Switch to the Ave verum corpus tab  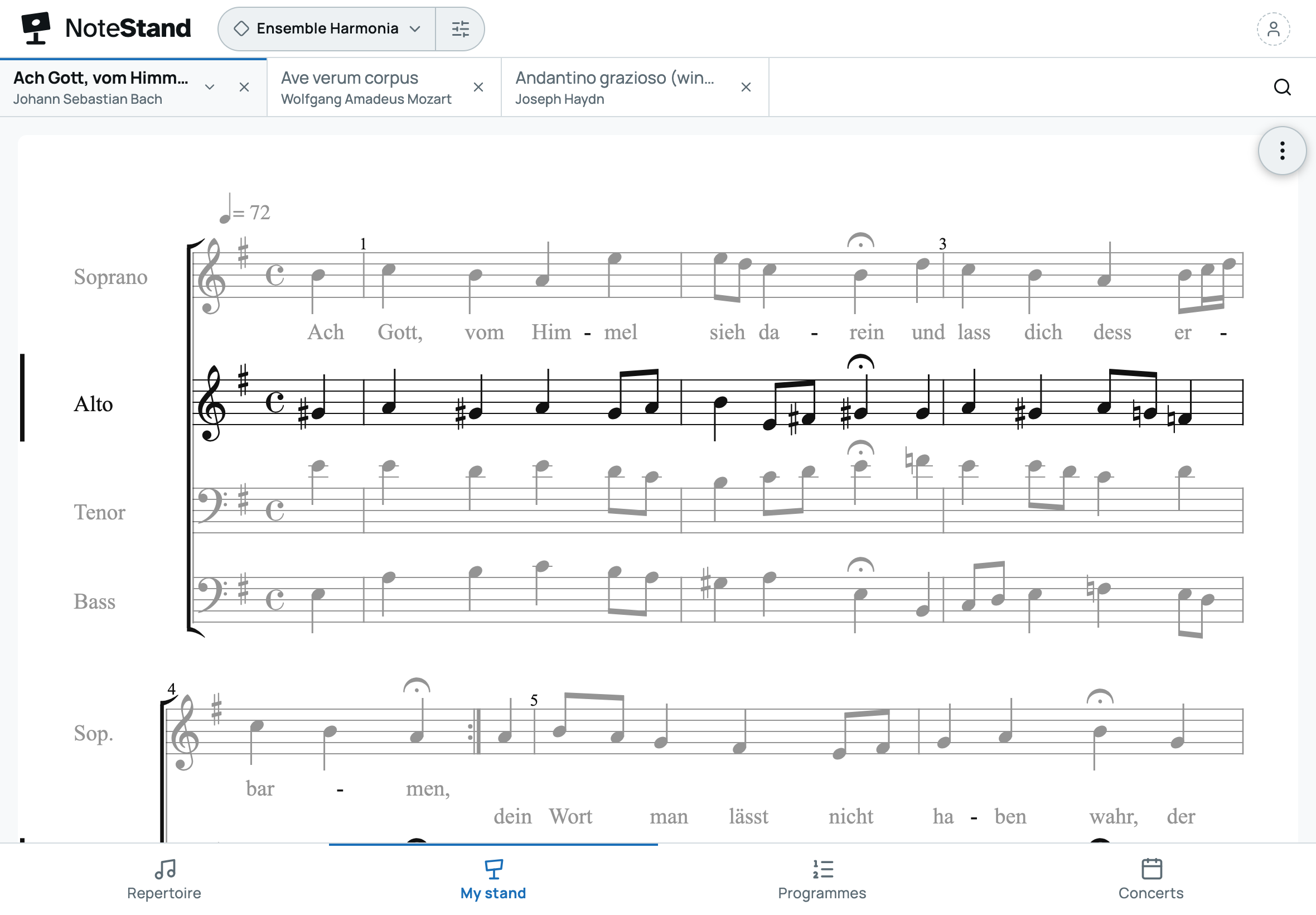(x=367, y=87)
